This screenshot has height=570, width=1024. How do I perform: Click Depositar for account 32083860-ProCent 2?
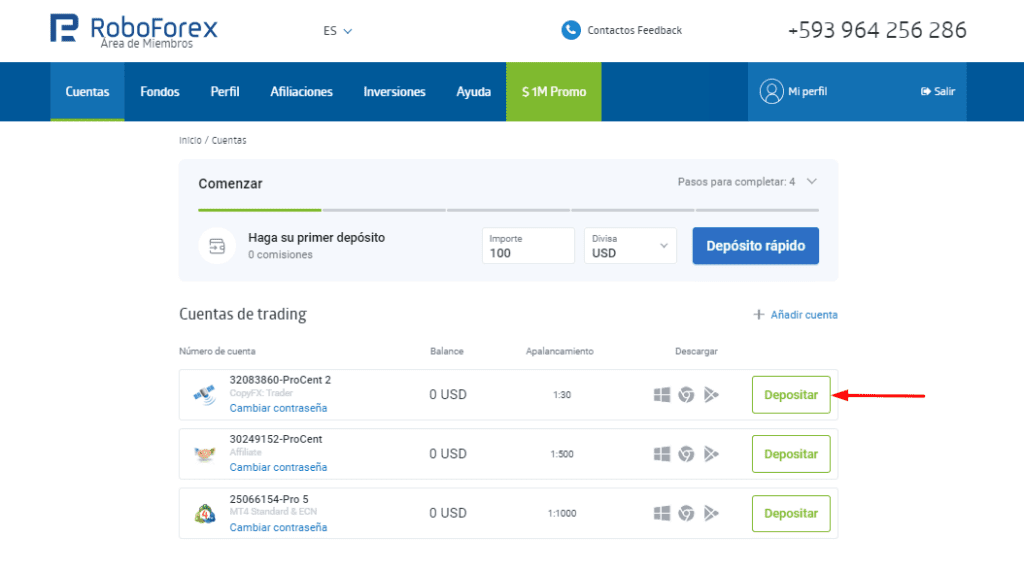click(791, 394)
